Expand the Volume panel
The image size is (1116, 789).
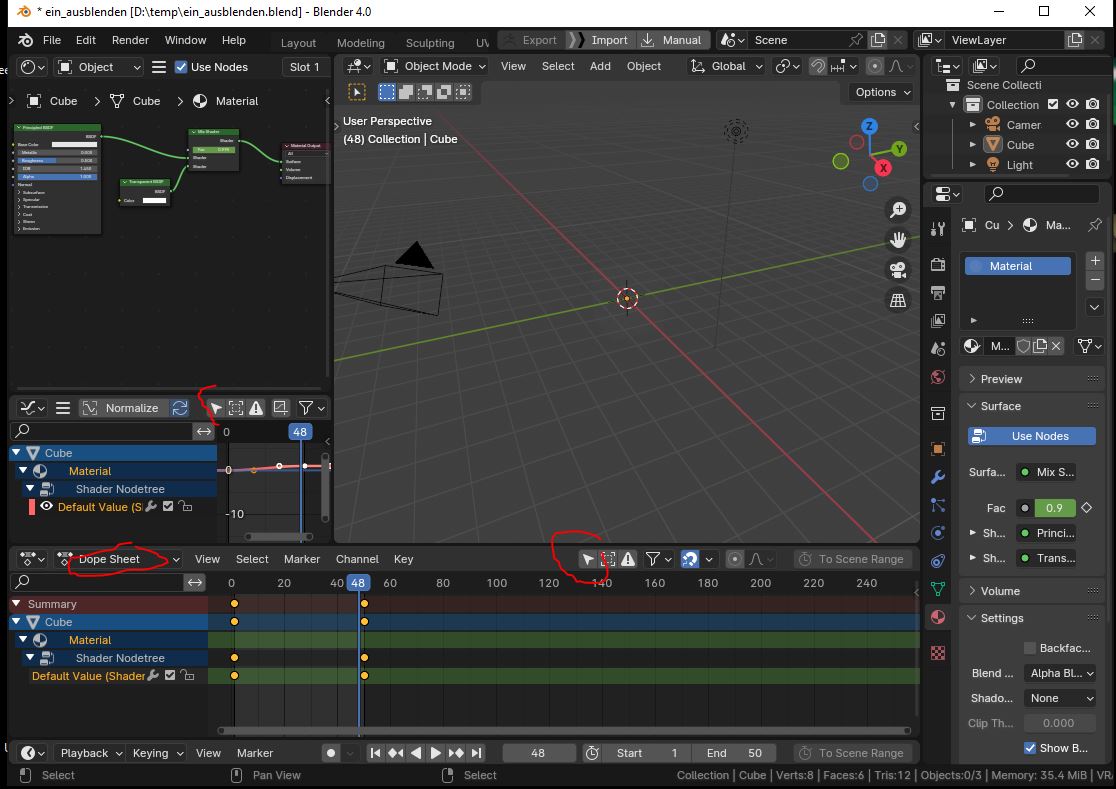click(x=1000, y=591)
